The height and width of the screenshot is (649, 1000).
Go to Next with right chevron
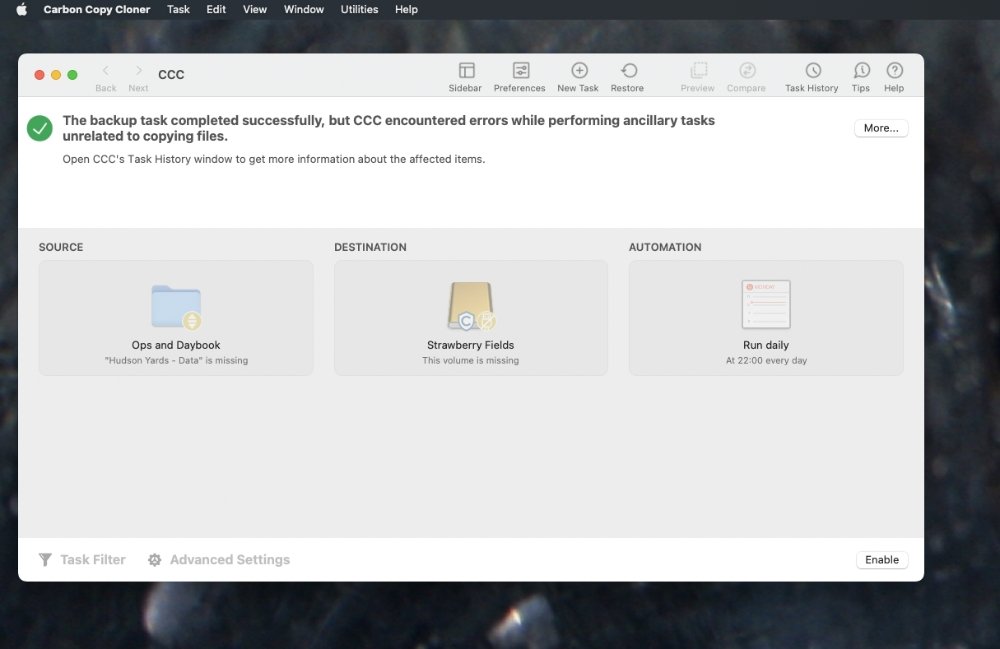tap(138, 70)
